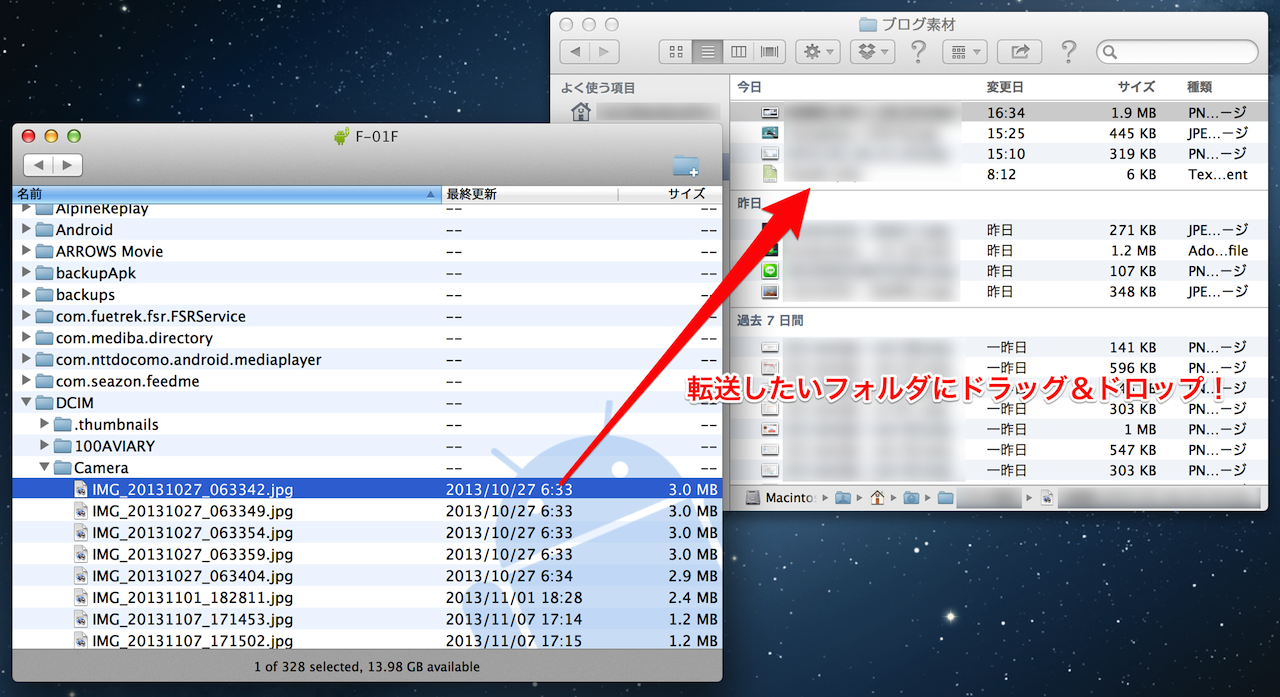1280x697 pixels.
Task: Select the home item in Finder sidebar
Action: (x=580, y=111)
